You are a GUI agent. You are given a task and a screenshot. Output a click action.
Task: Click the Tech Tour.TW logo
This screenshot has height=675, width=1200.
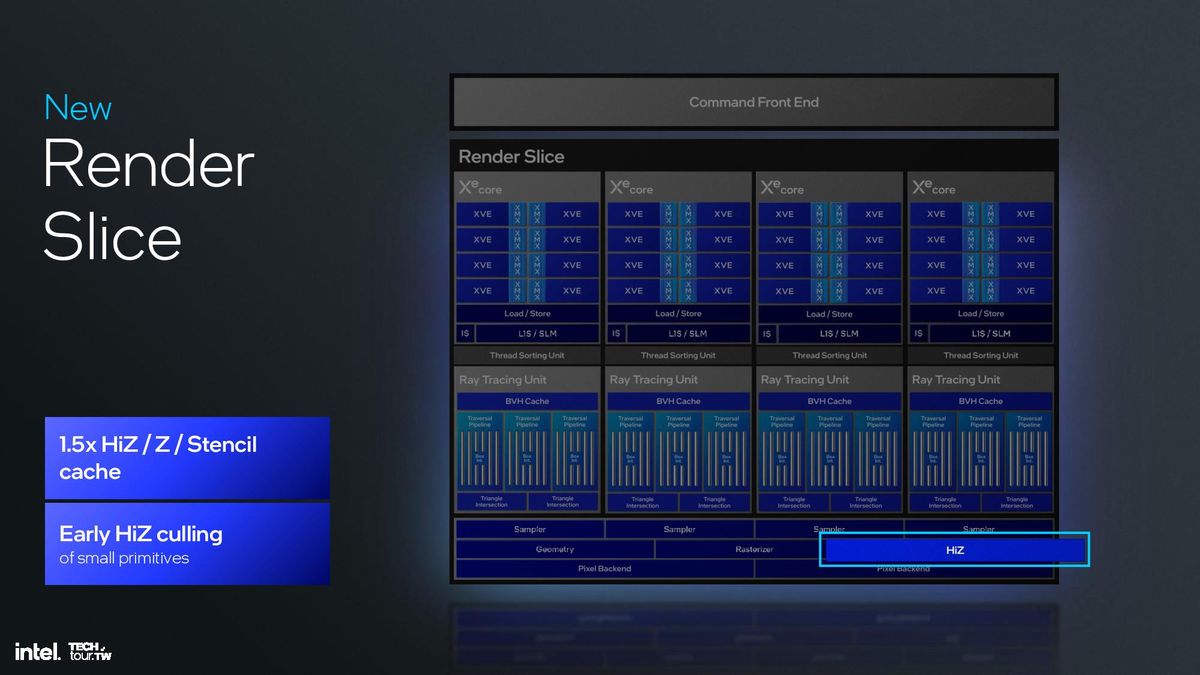[x=89, y=651]
